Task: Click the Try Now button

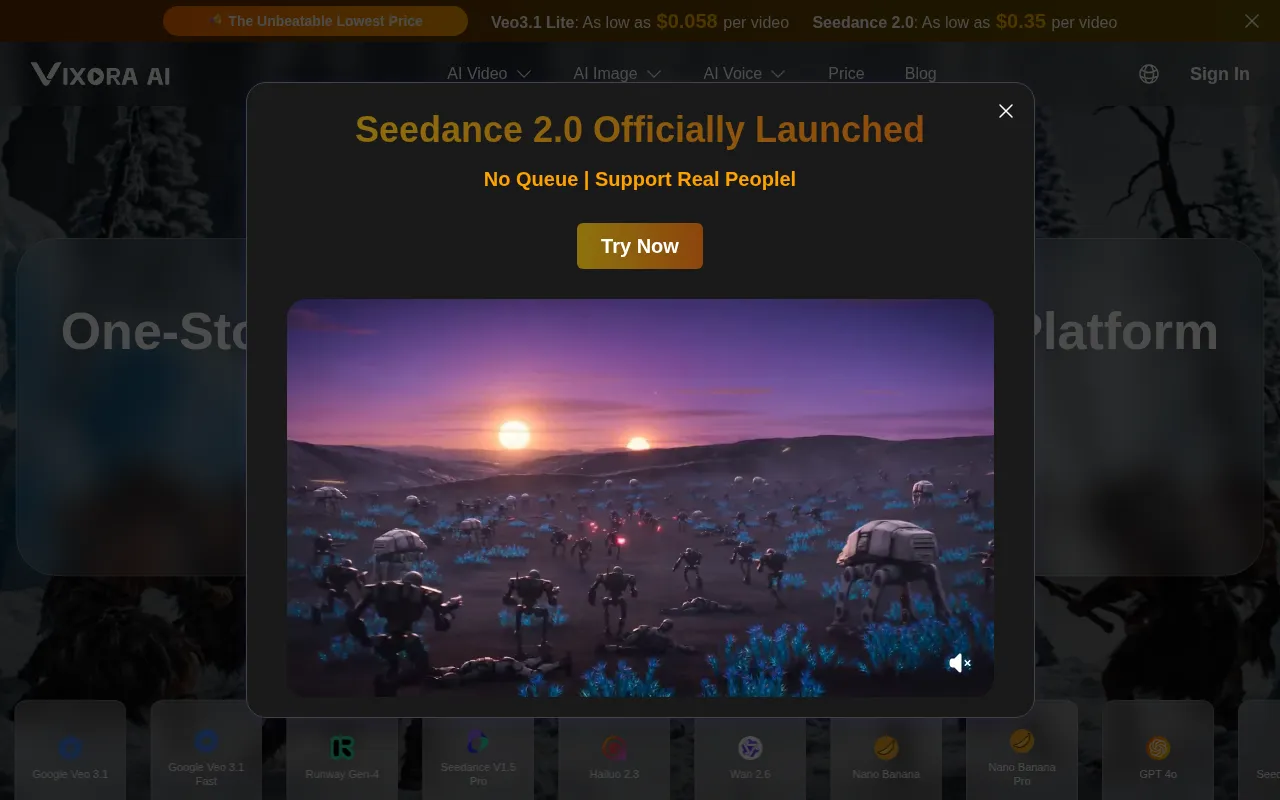Action: [x=640, y=246]
